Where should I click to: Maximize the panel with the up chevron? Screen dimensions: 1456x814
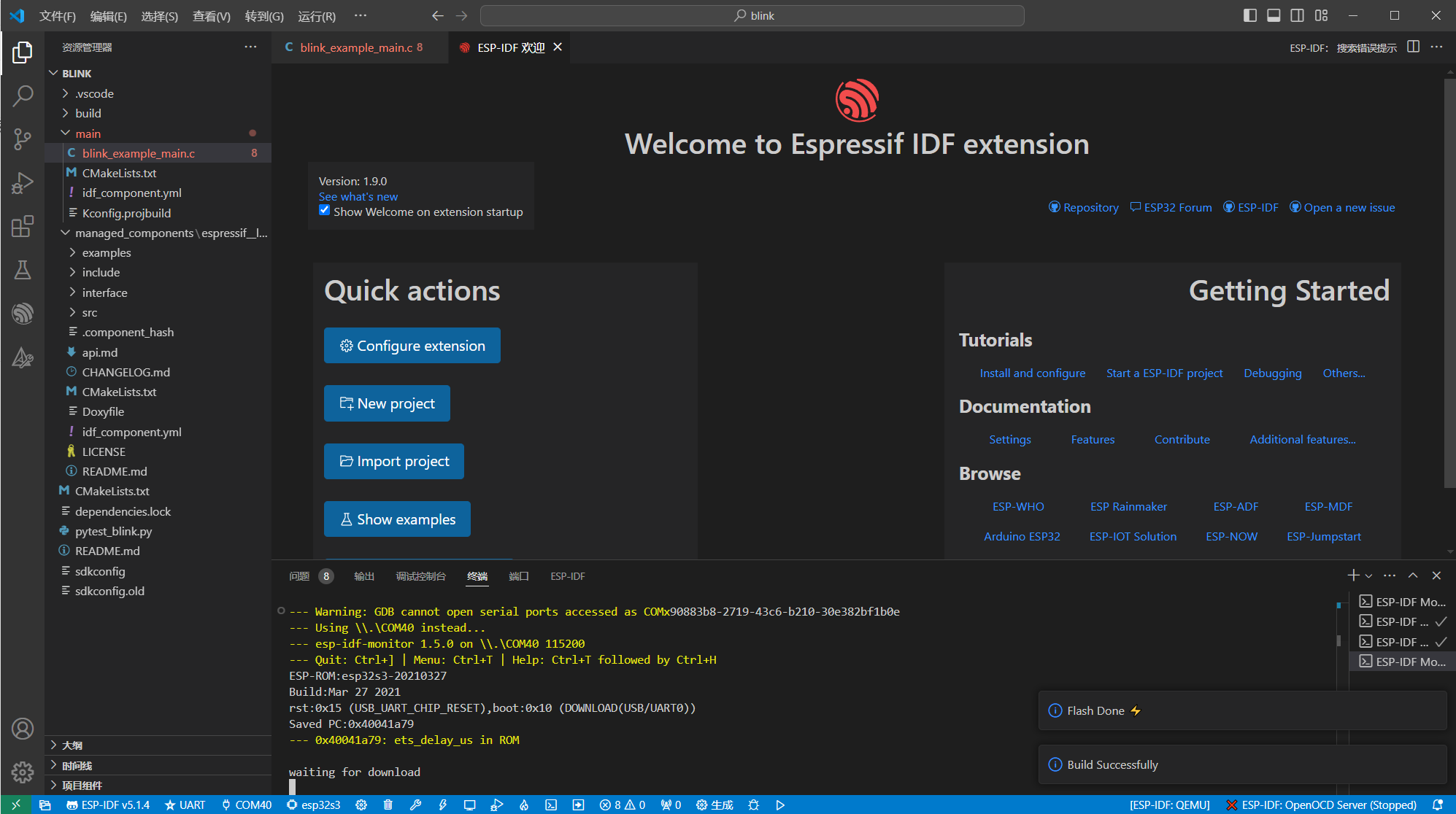[1413, 575]
